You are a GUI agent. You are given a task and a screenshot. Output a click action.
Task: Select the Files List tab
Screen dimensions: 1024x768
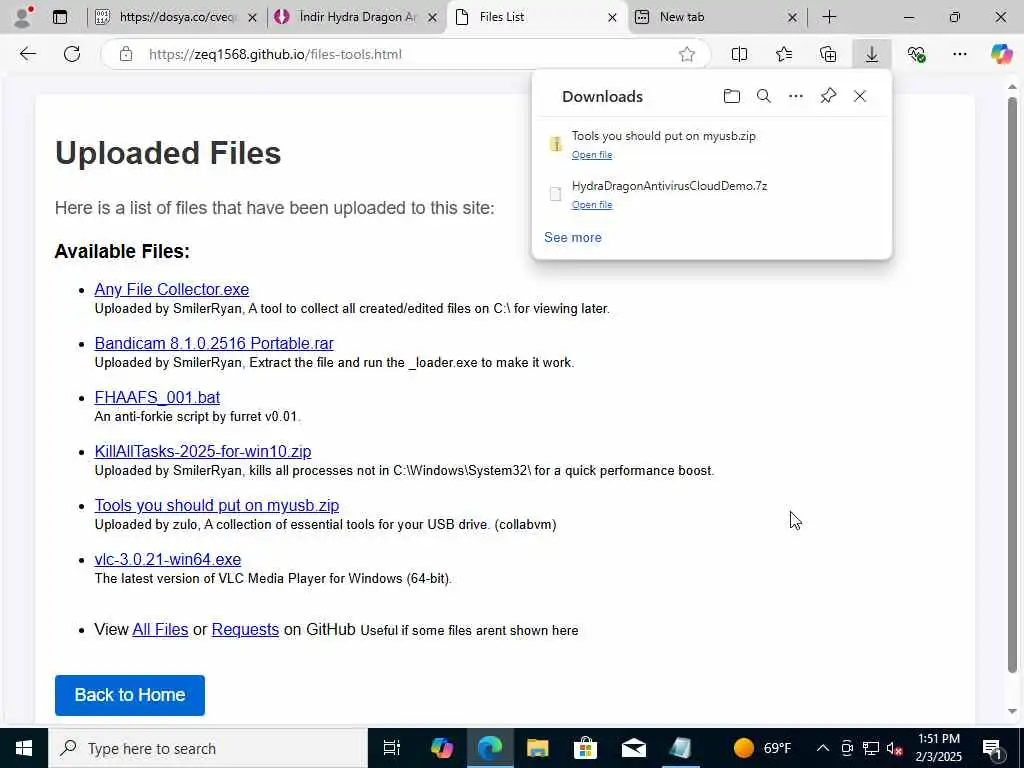[x=536, y=17]
